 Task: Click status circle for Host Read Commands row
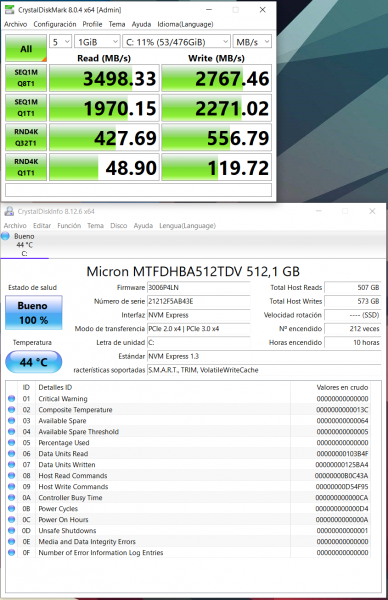coord(11,475)
